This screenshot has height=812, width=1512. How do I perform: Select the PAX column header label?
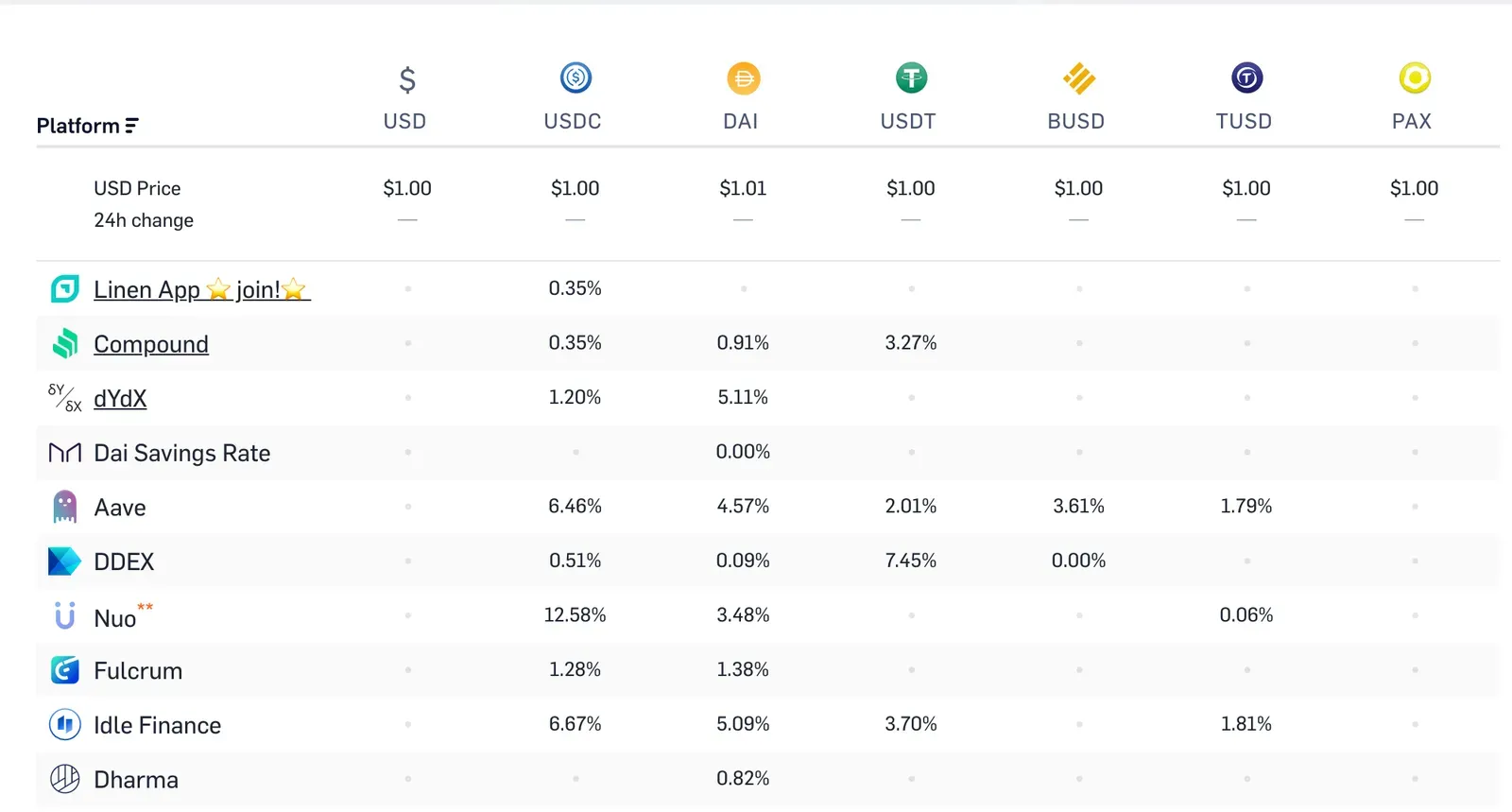point(1412,121)
